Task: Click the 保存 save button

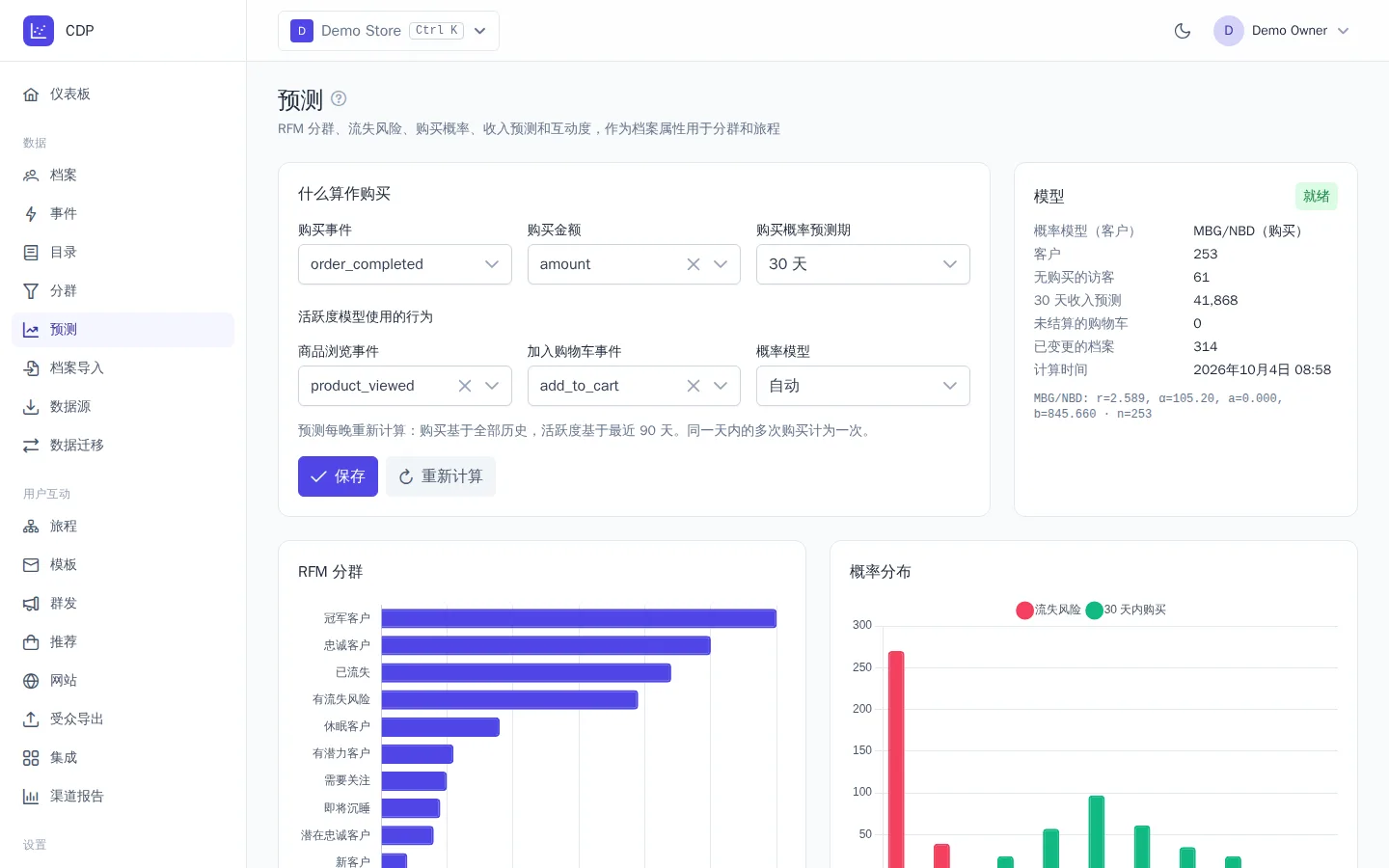Action: click(x=338, y=476)
